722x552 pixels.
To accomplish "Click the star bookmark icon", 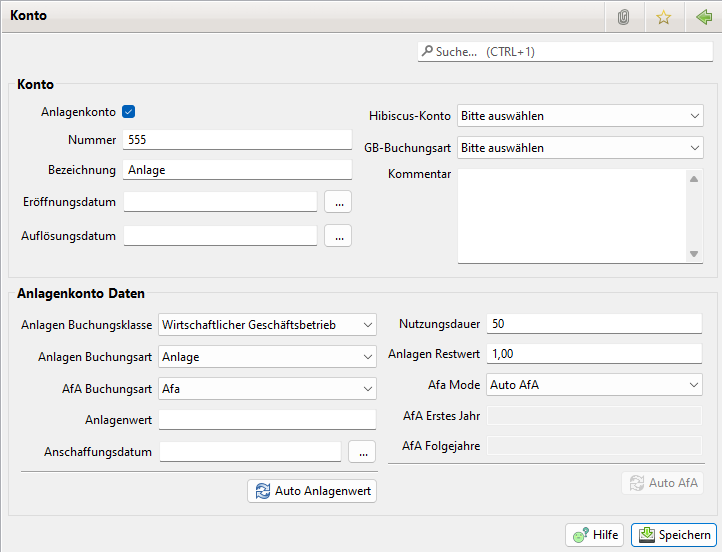I will coord(662,17).
